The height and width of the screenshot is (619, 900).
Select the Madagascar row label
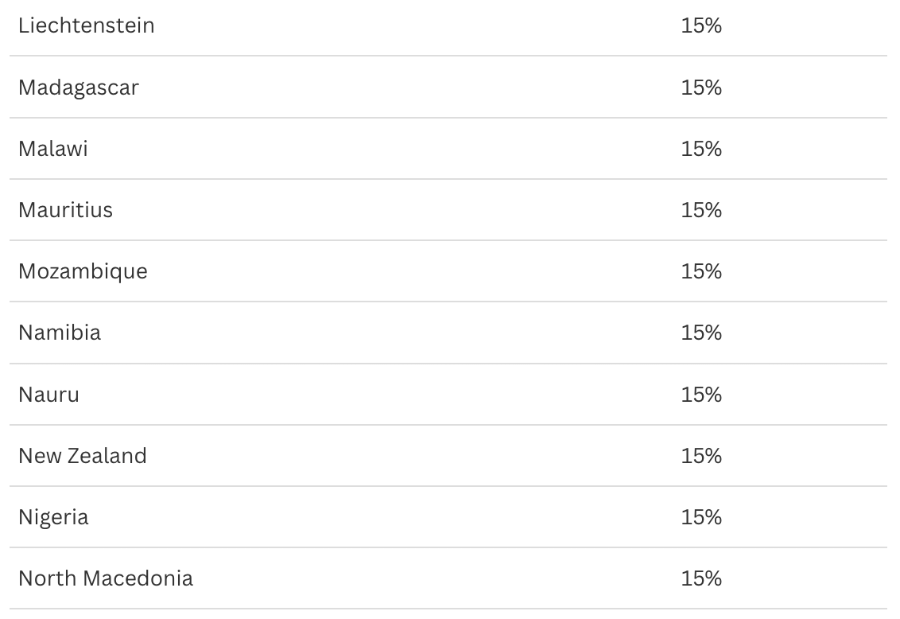(78, 87)
